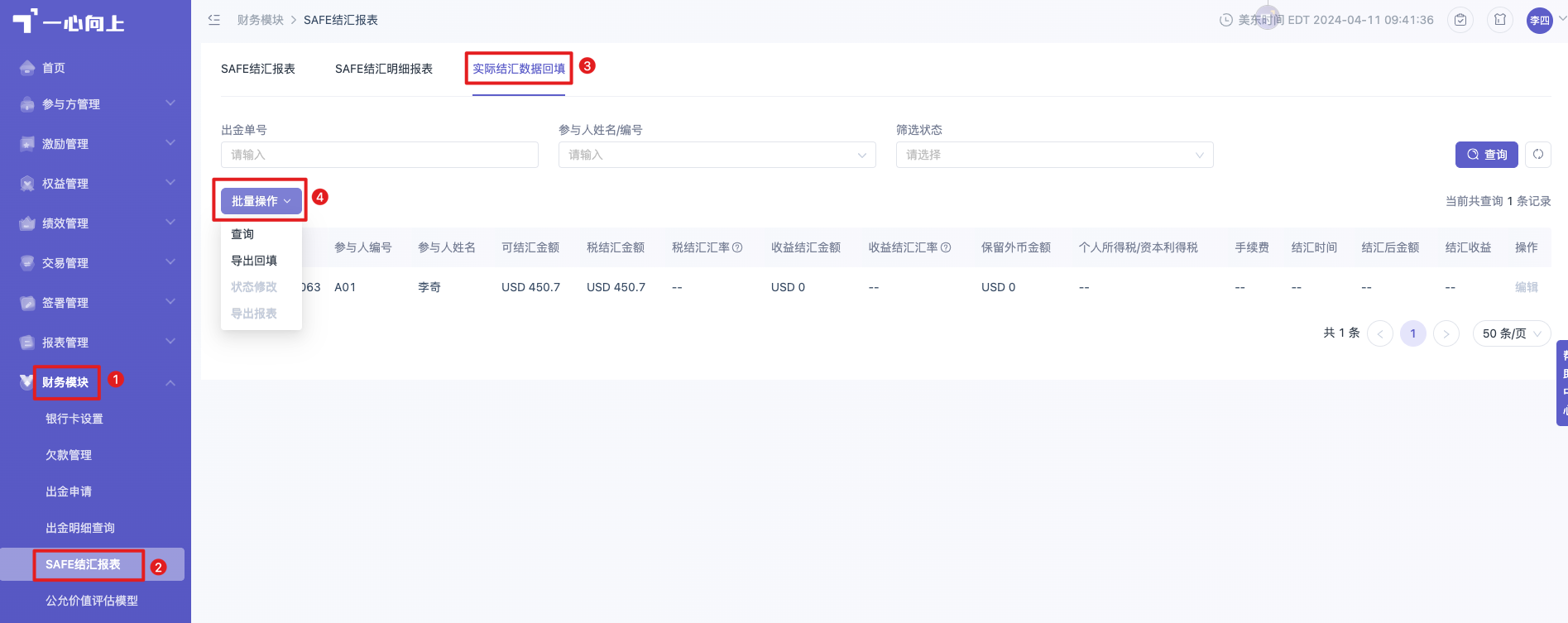1568x623 pixels.
Task: Collapse the 财务模块 menu chevron
Action: (170, 382)
